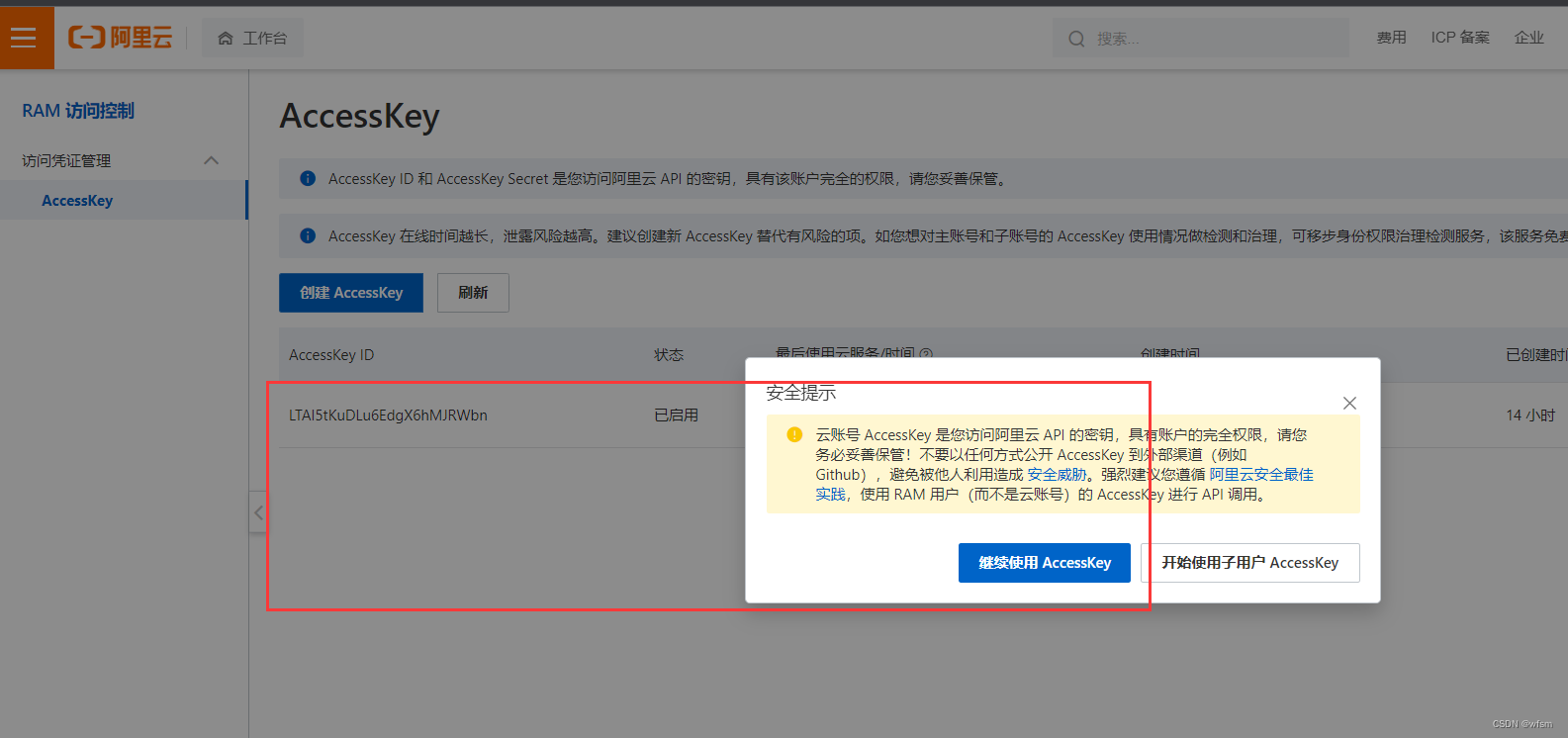The image size is (1568, 738).
Task: Click the AccessKey page title
Action: point(359,116)
